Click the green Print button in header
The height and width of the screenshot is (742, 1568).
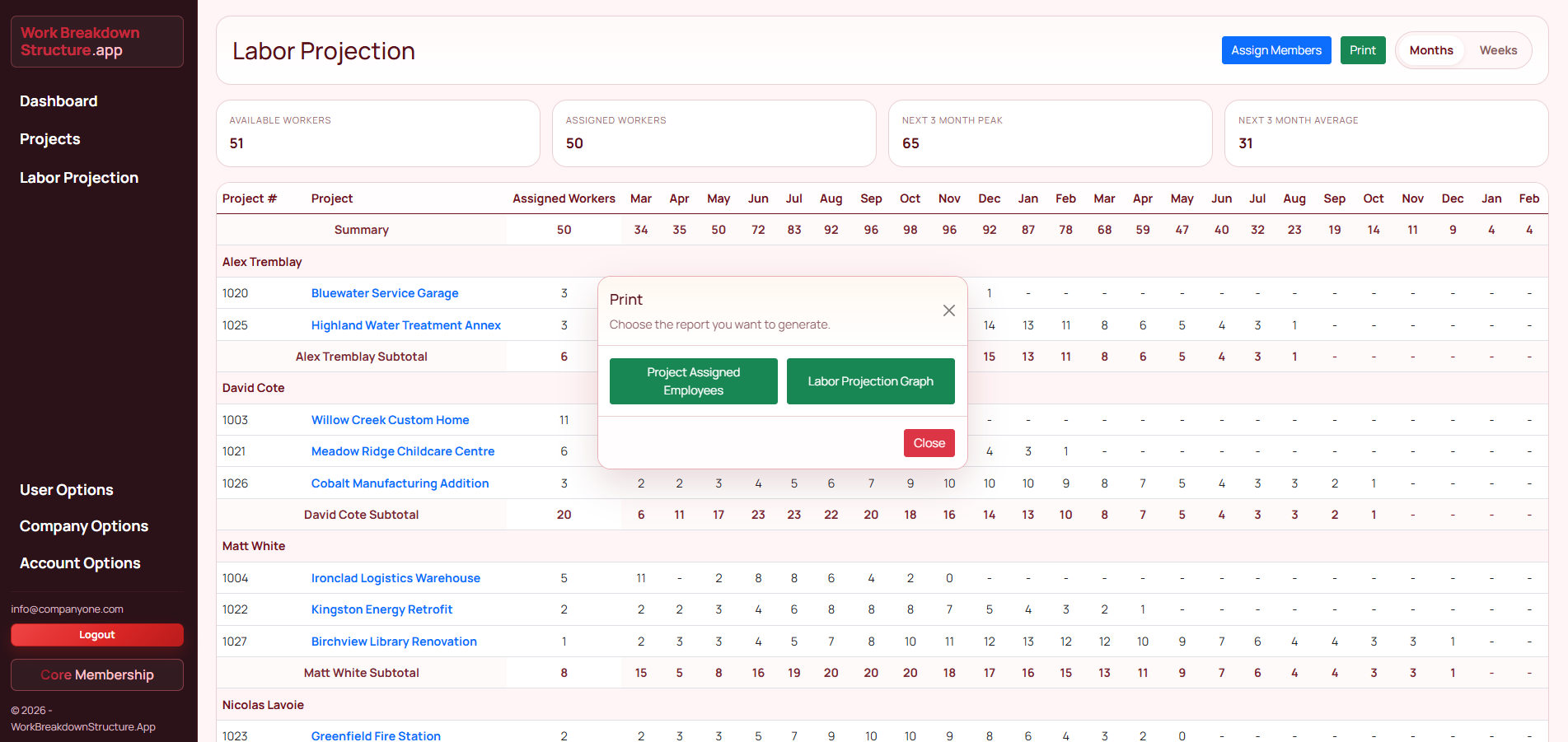coord(1362,50)
